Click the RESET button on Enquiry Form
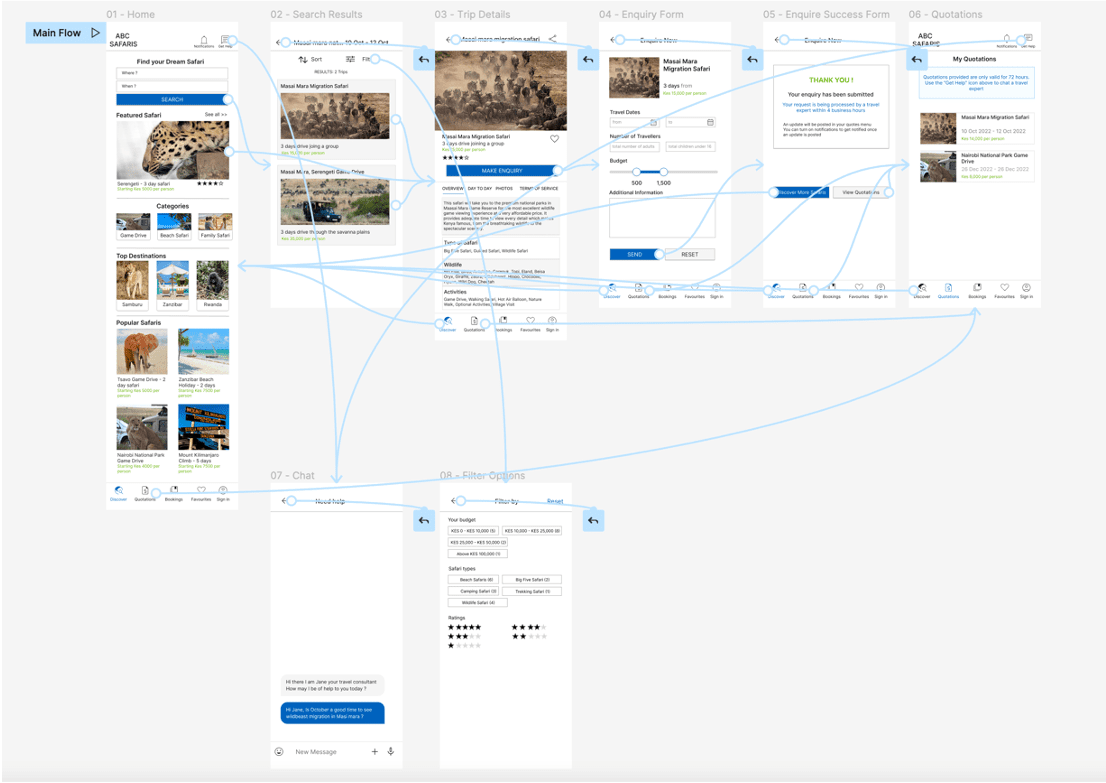Viewport: 1106px width, 783px height. pyautogui.click(x=690, y=254)
